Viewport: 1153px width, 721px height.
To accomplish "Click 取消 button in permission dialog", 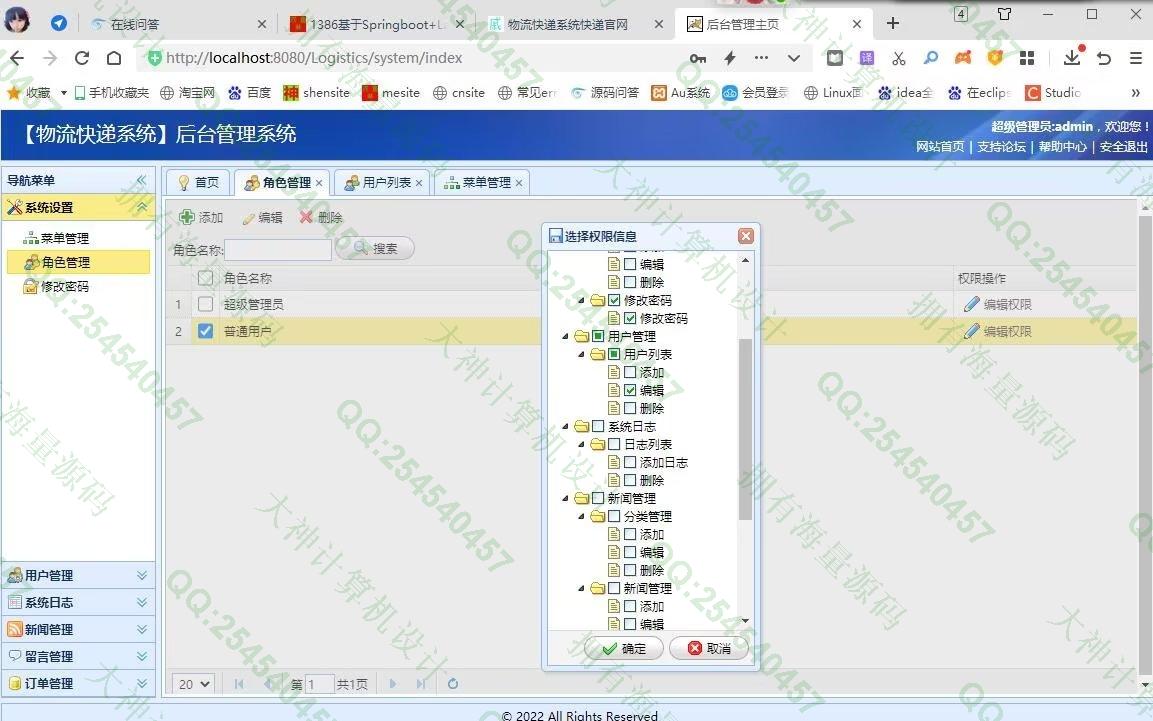I will (709, 648).
